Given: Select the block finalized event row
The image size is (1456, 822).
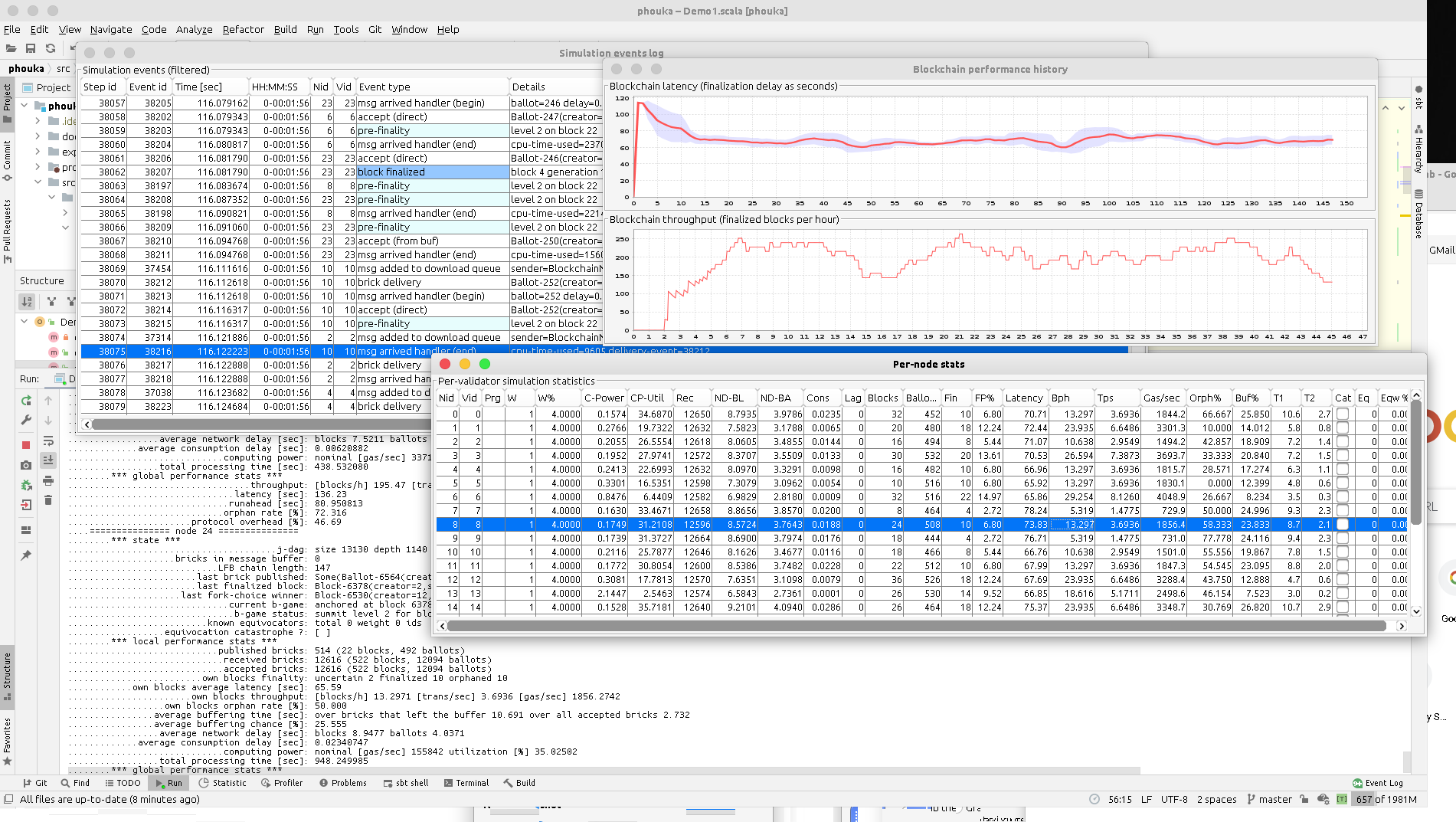Looking at the screenshot, I should (341, 172).
